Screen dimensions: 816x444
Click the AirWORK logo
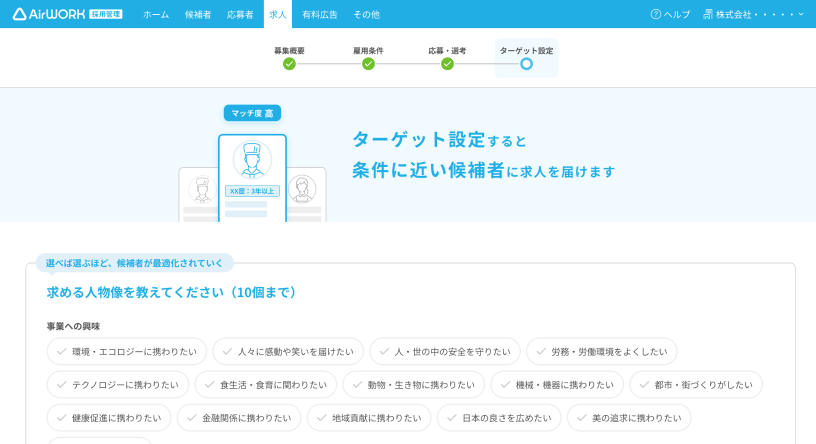point(48,14)
